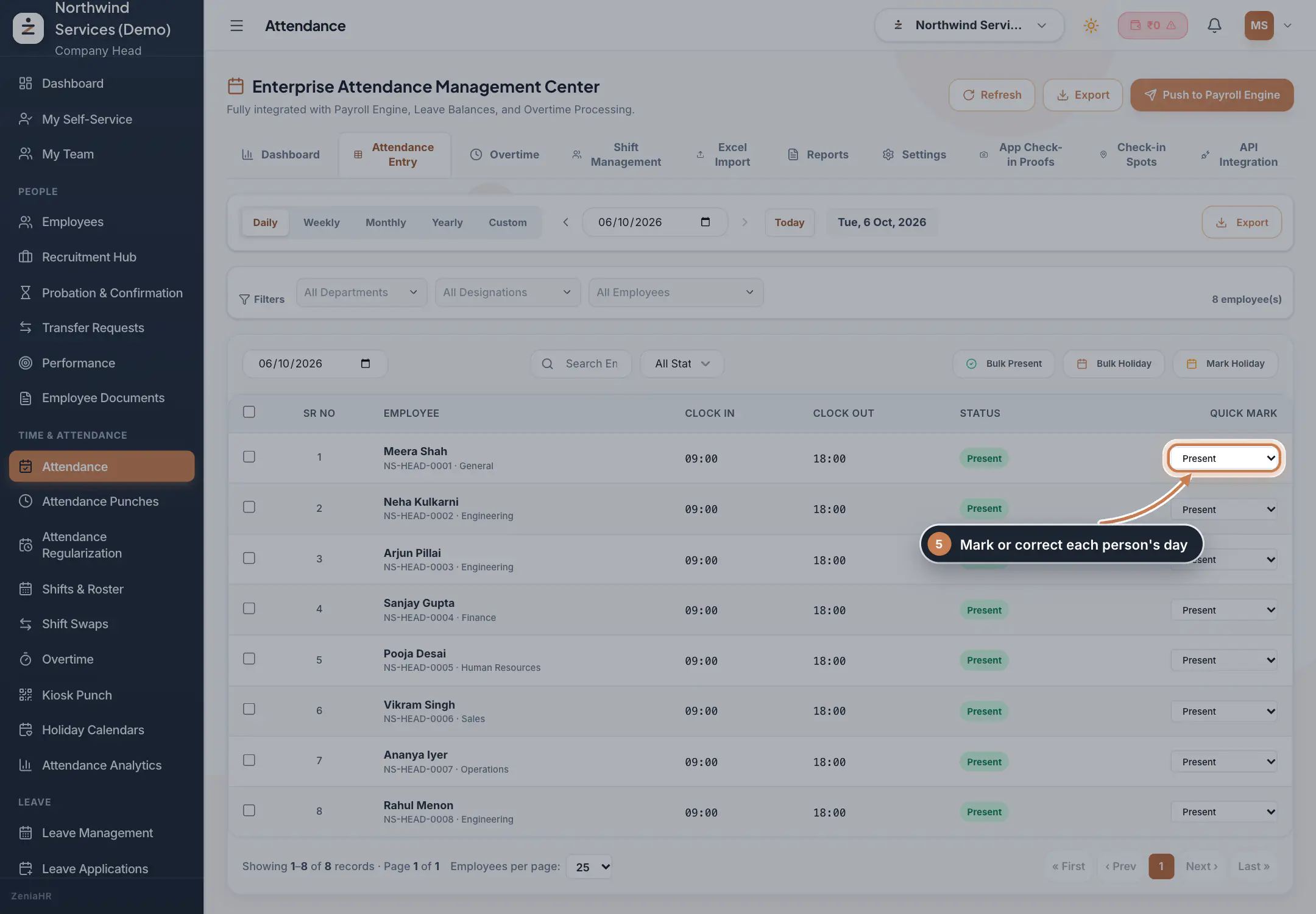Go to next date arrow
This screenshot has width=1316, height=914.
745,222
